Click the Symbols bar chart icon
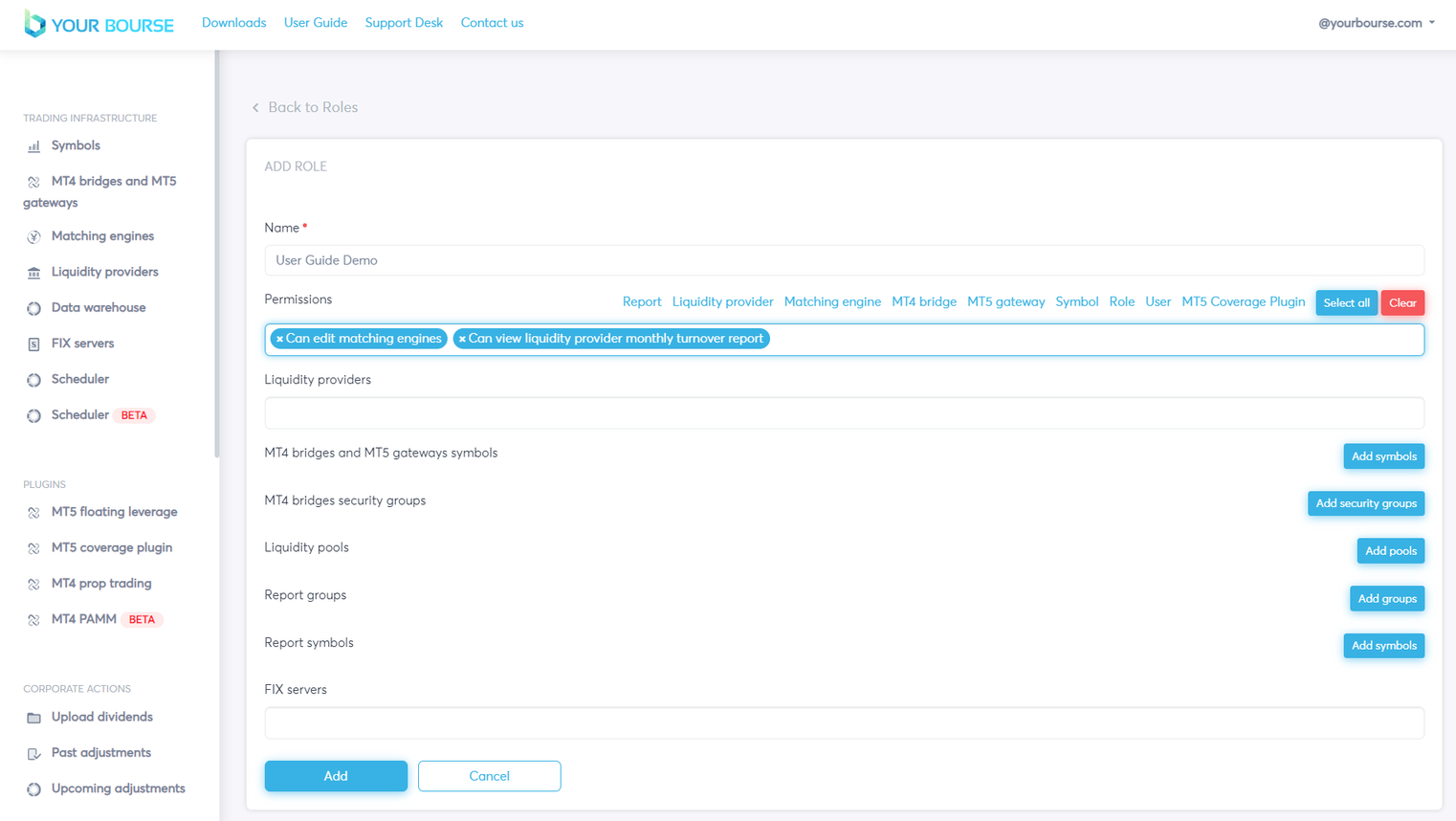The width and height of the screenshot is (1456, 821). (x=33, y=146)
